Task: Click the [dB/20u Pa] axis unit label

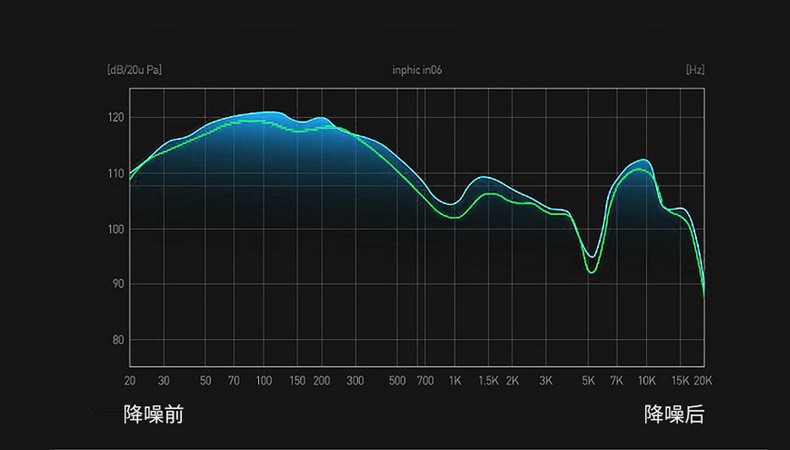Action: pyautogui.click(x=135, y=70)
